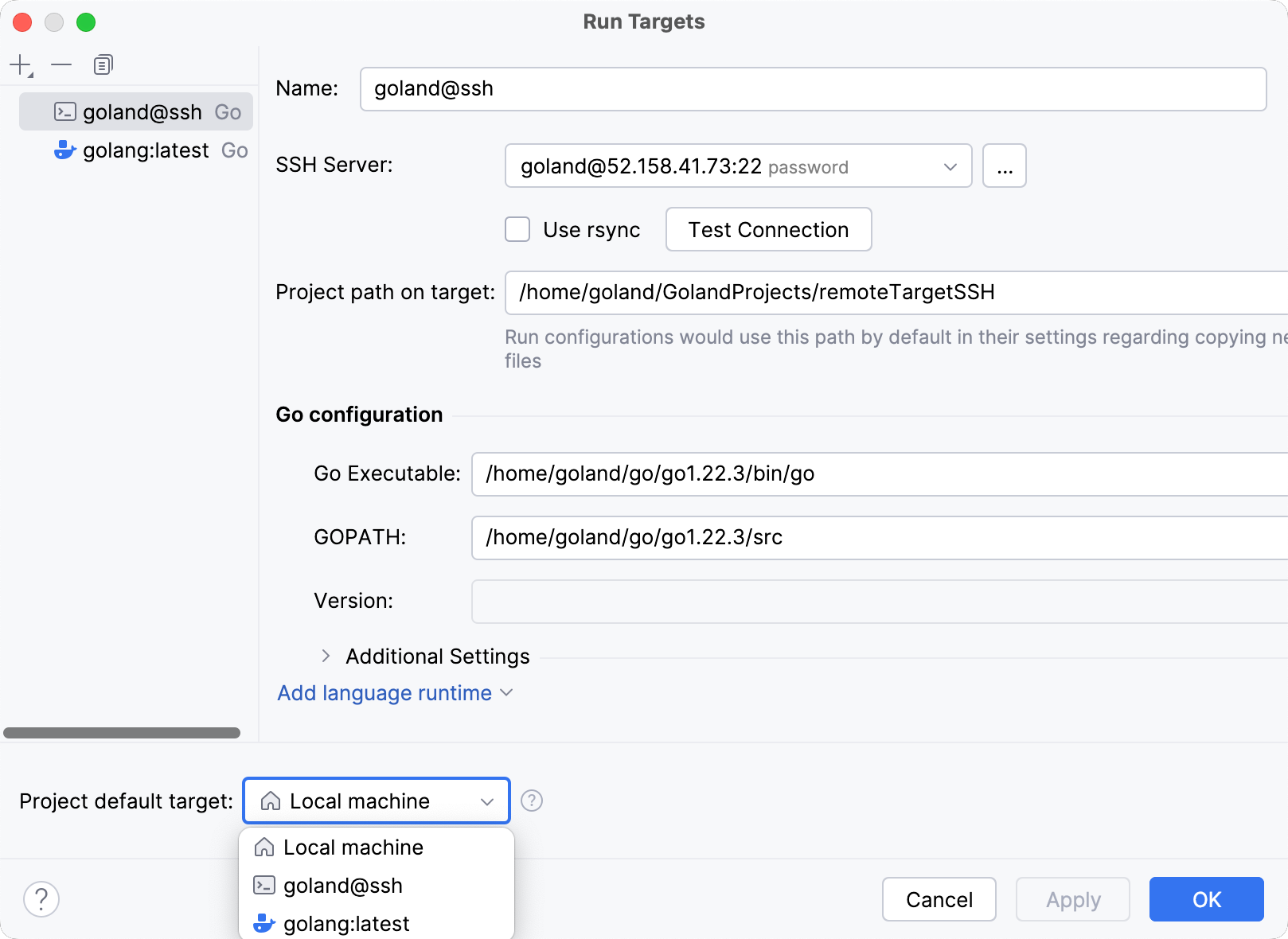
Task: Click OK to save run targets
Action: 1206,899
